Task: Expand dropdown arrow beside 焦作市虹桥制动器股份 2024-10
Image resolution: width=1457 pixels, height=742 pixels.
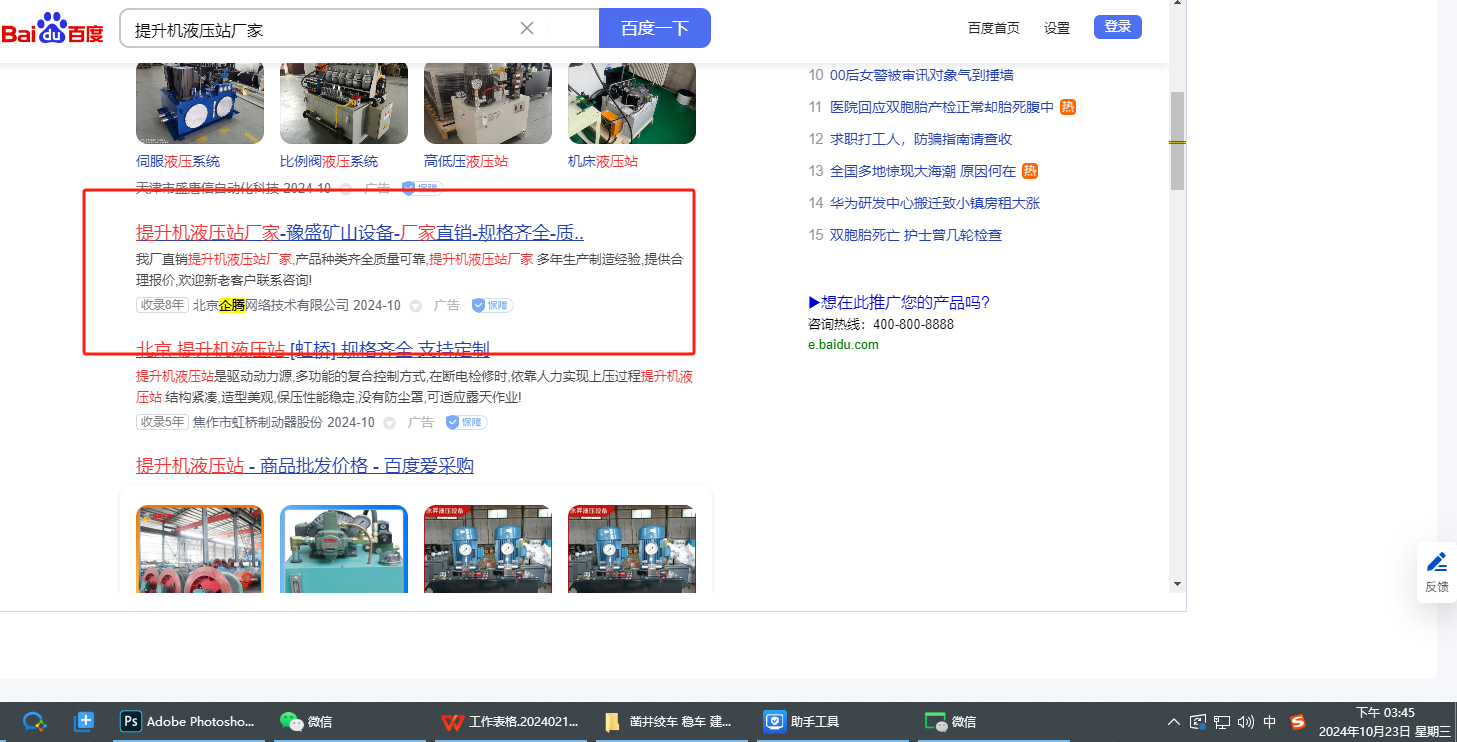Action: (x=390, y=423)
